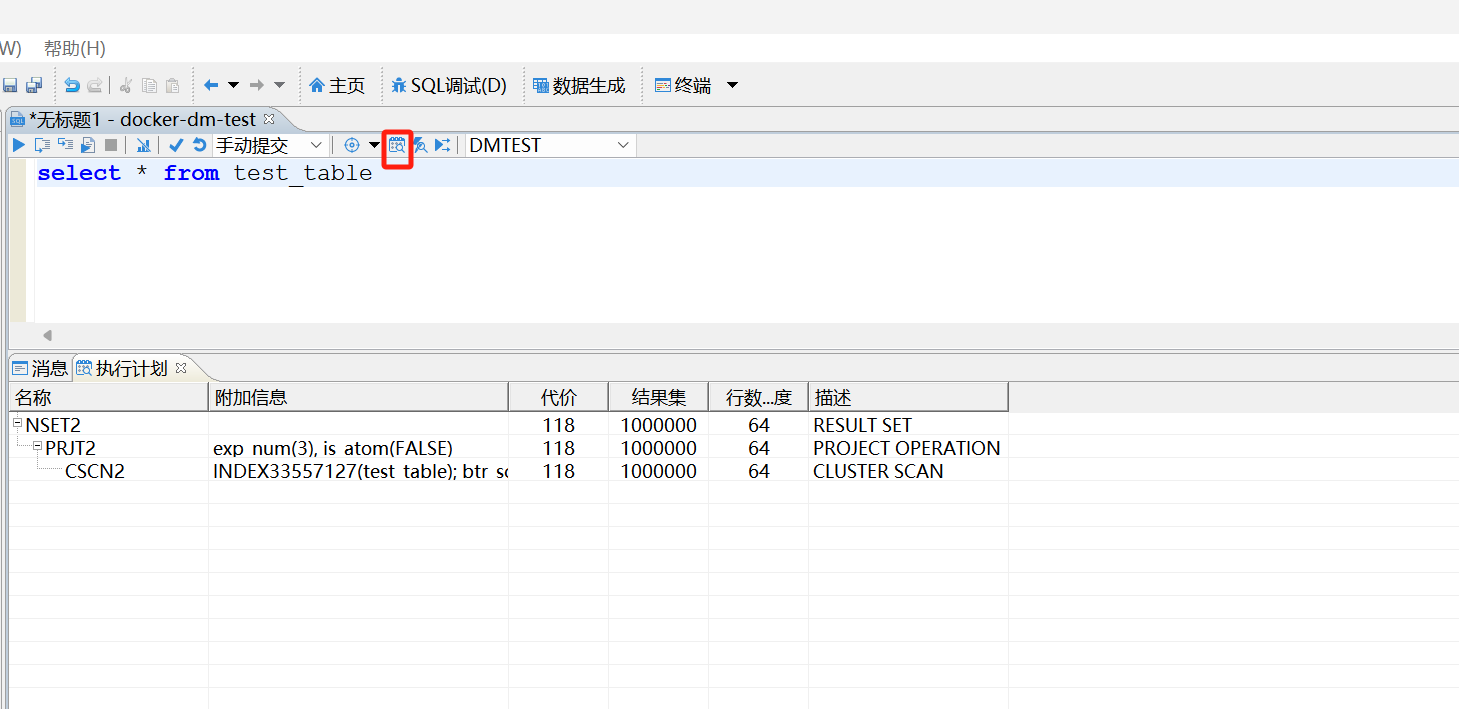Click the horizontal scroll left arrow under editor
Image resolution: width=1459 pixels, height=709 pixels.
point(47,335)
